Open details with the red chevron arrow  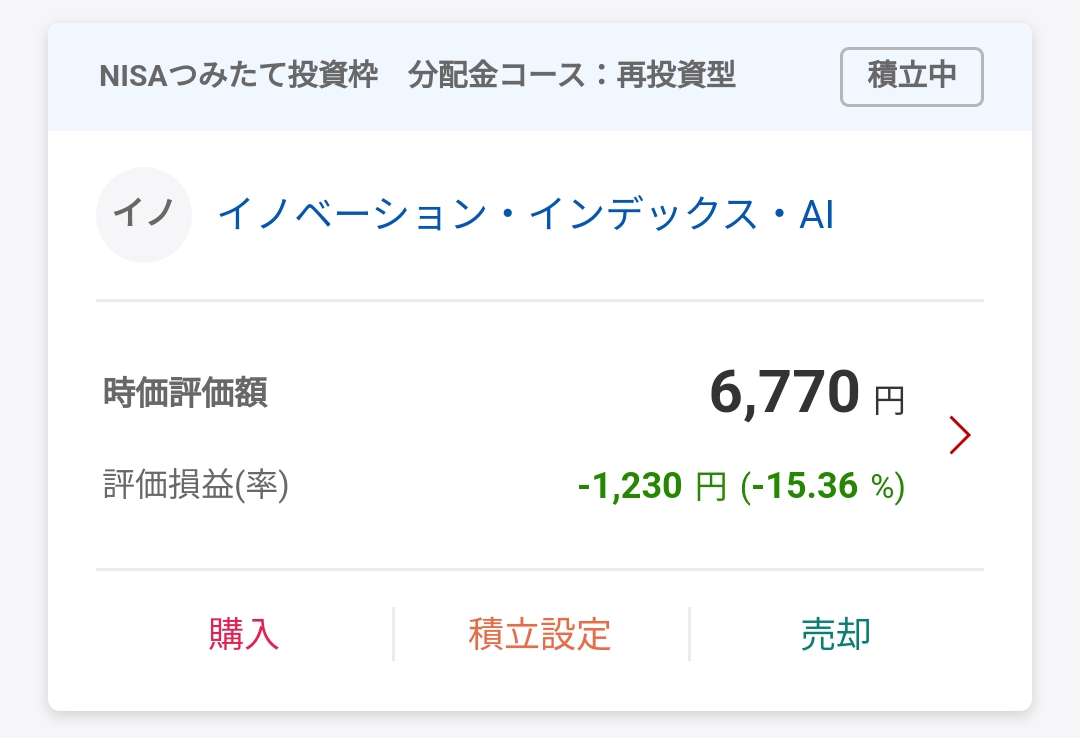tap(960, 435)
